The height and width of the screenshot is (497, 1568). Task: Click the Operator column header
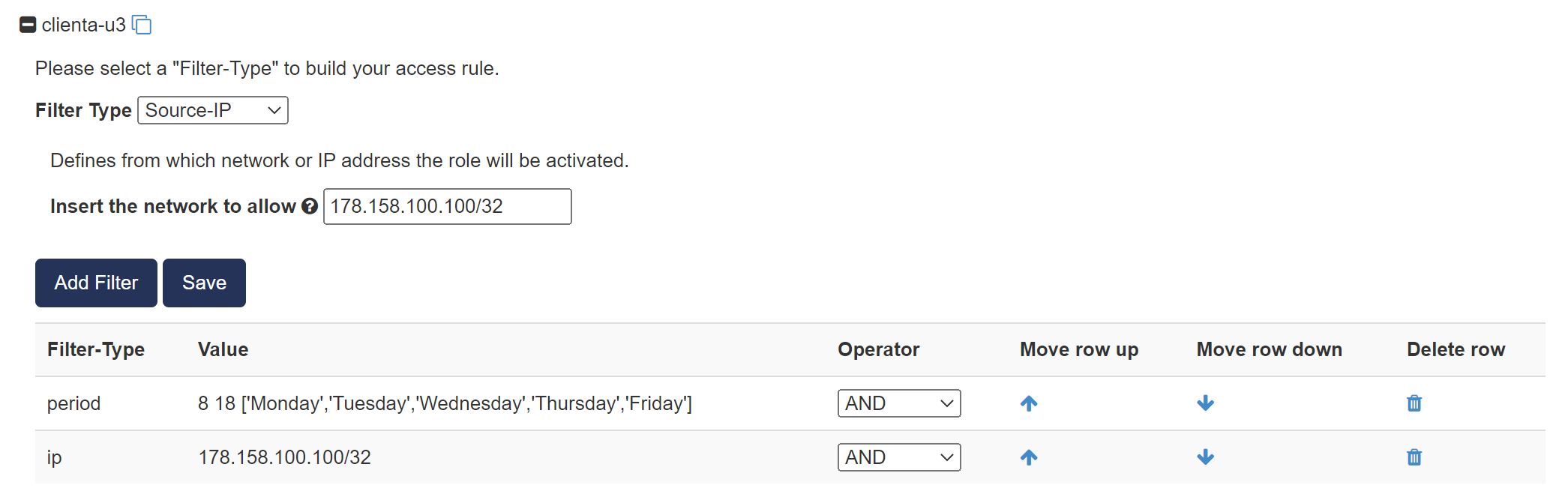(878, 349)
